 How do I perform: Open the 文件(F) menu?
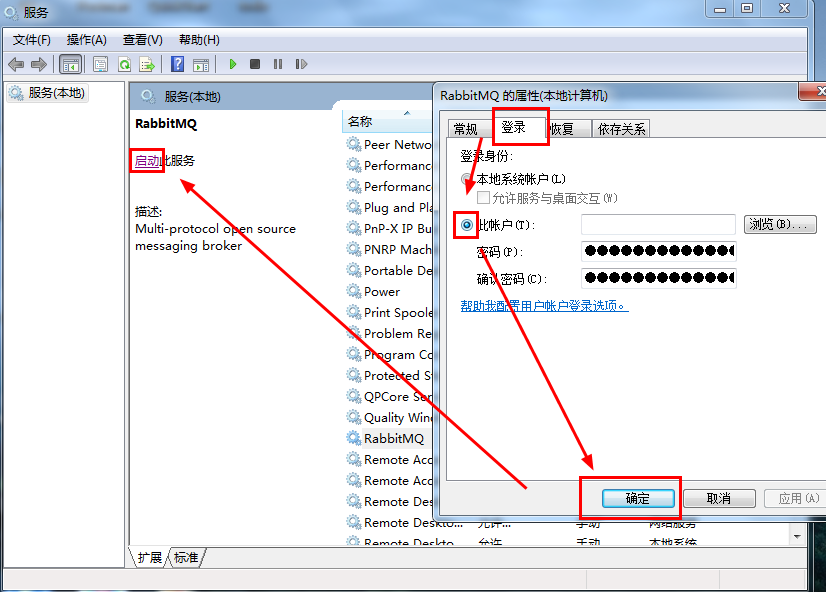(x=32, y=40)
